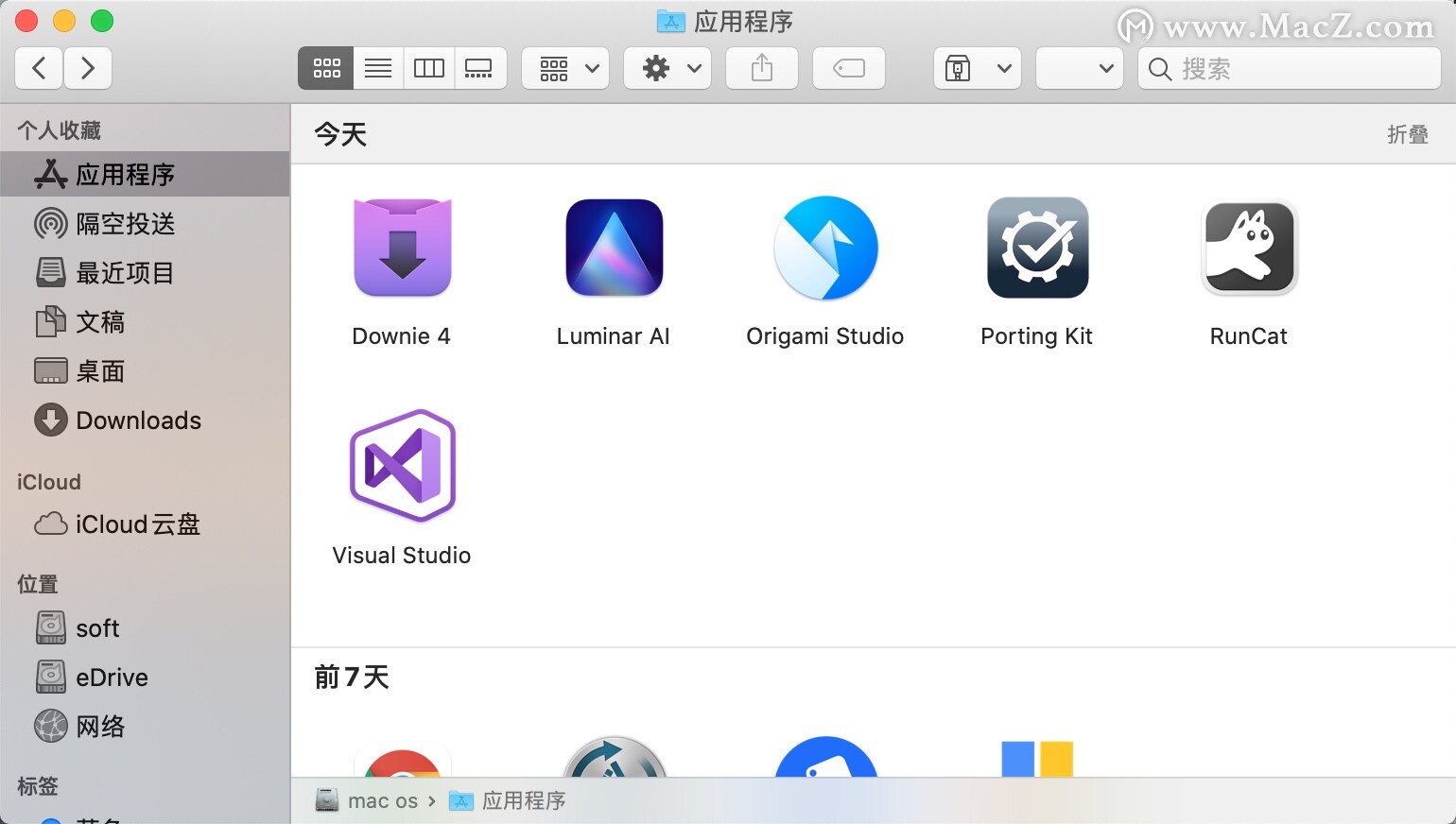Click the Visual Studio name label

tap(402, 556)
